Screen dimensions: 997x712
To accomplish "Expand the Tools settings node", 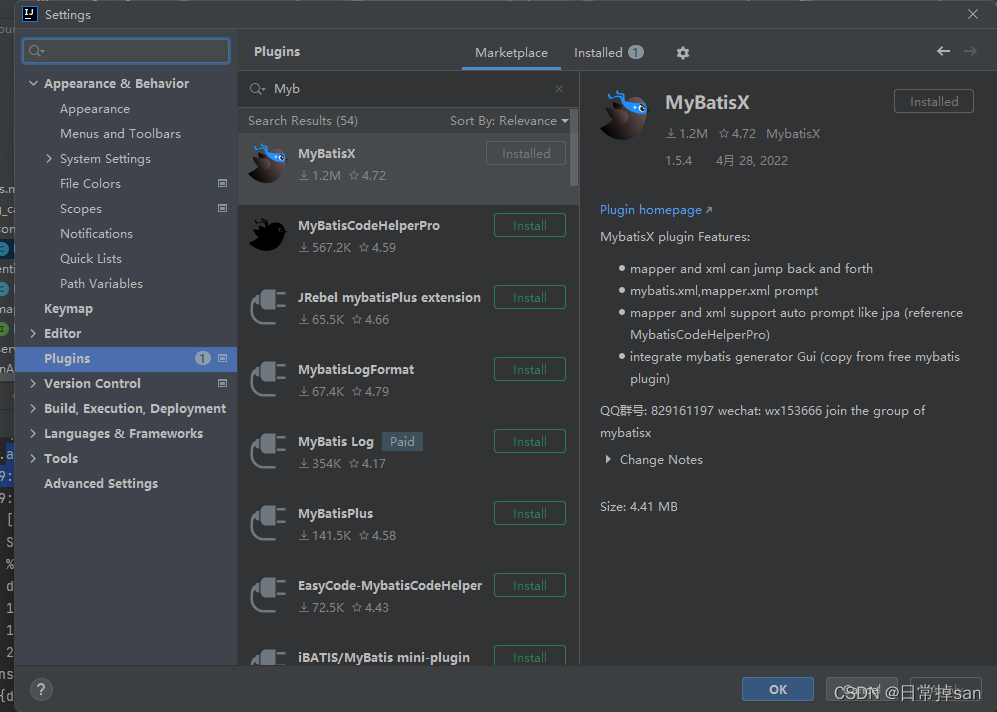I will (x=33, y=458).
